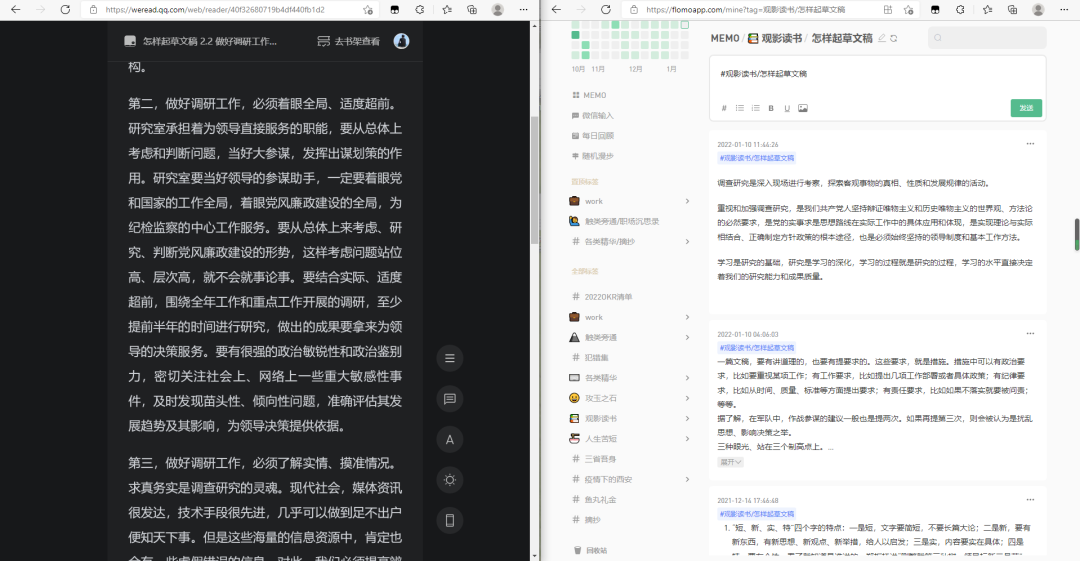Click the flomo memo search box

pyautogui.click(x=986, y=38)
